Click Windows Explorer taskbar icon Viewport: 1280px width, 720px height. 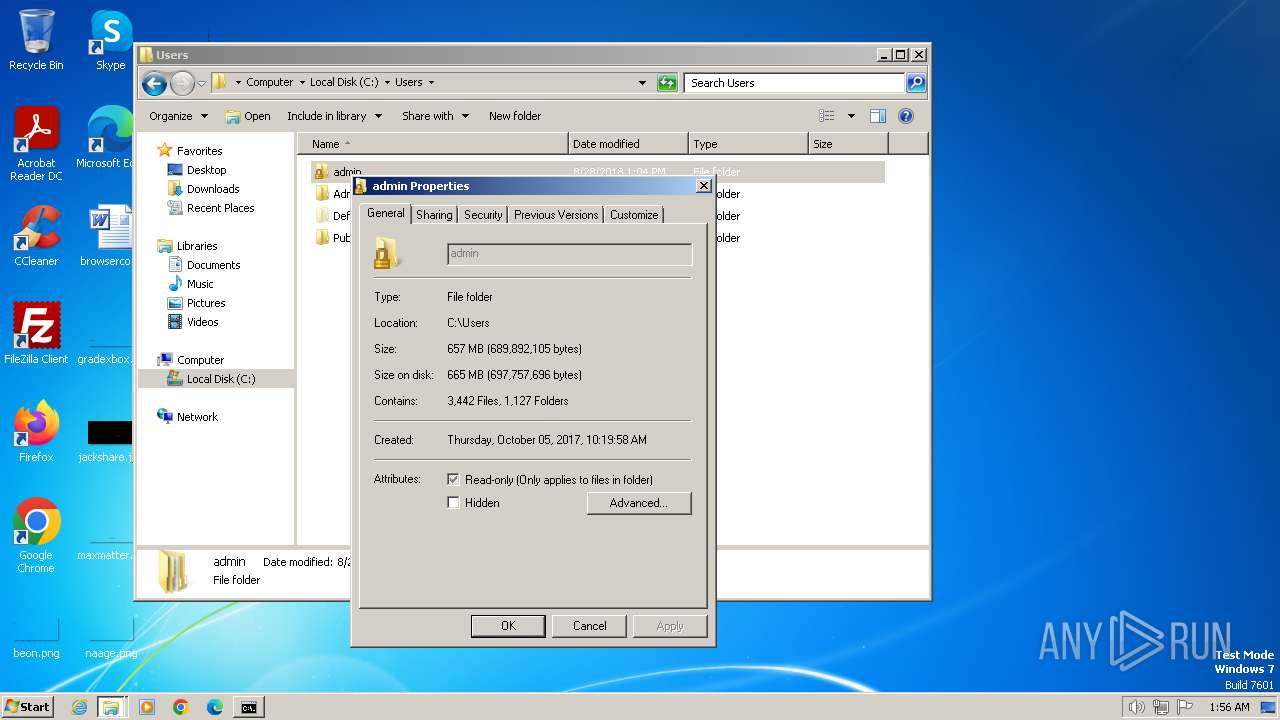tap(111, 707)
